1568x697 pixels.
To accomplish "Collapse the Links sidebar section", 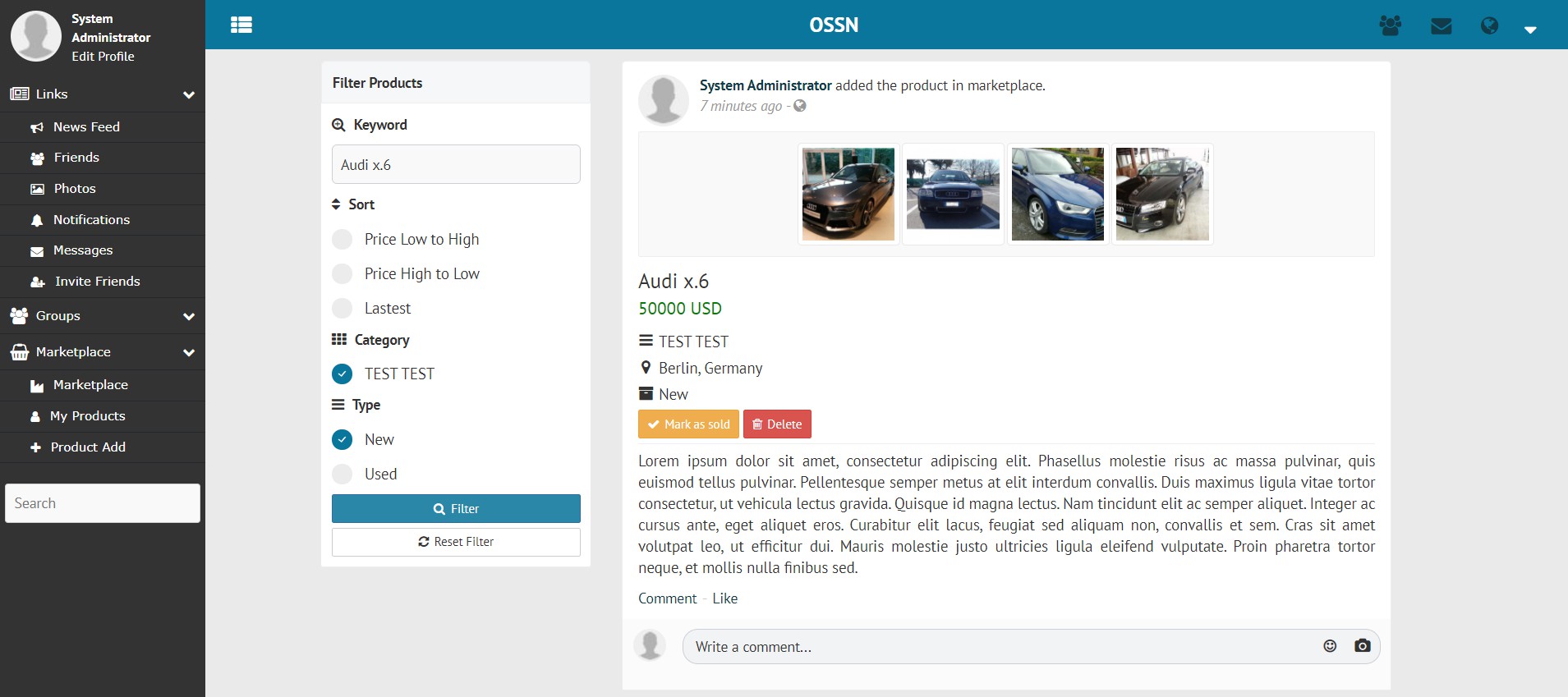I will (x=189, y=94).
